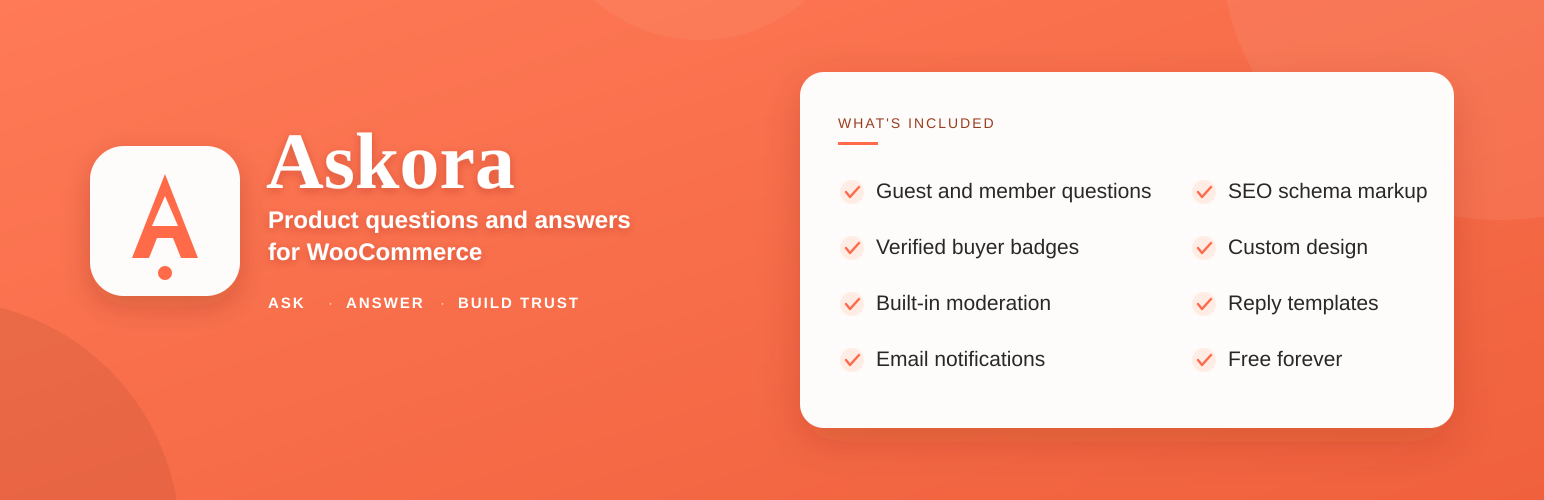Click checkmark beside SEO schema markup
The width and height of the screenshot is (1544, 500).
[1204, 192]
